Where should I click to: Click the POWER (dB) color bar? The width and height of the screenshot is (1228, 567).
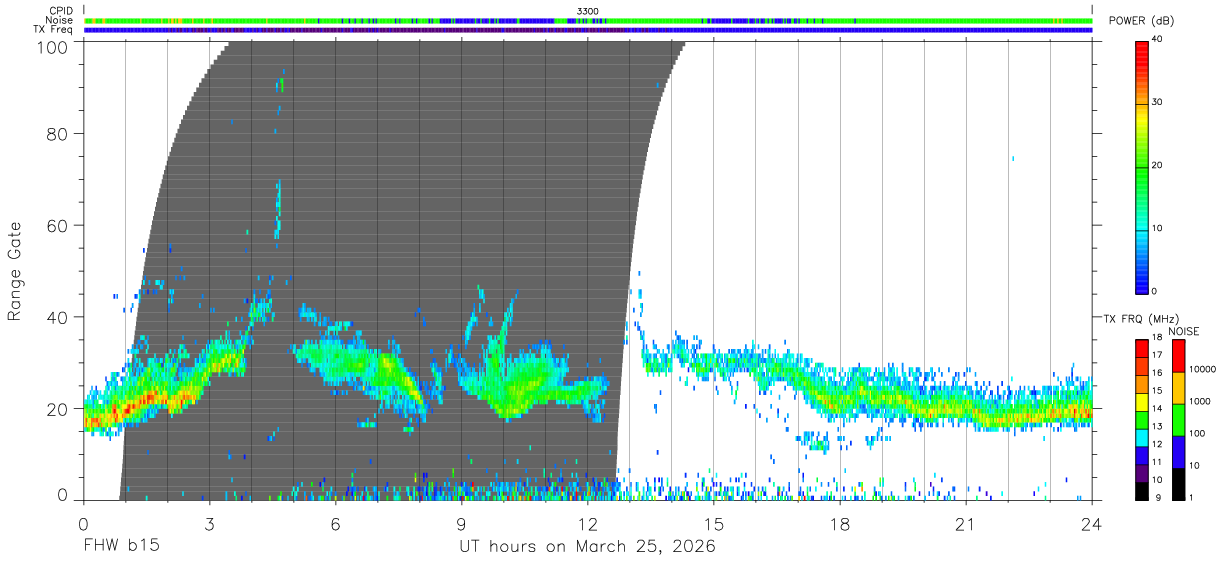(x=1141, y=167)
